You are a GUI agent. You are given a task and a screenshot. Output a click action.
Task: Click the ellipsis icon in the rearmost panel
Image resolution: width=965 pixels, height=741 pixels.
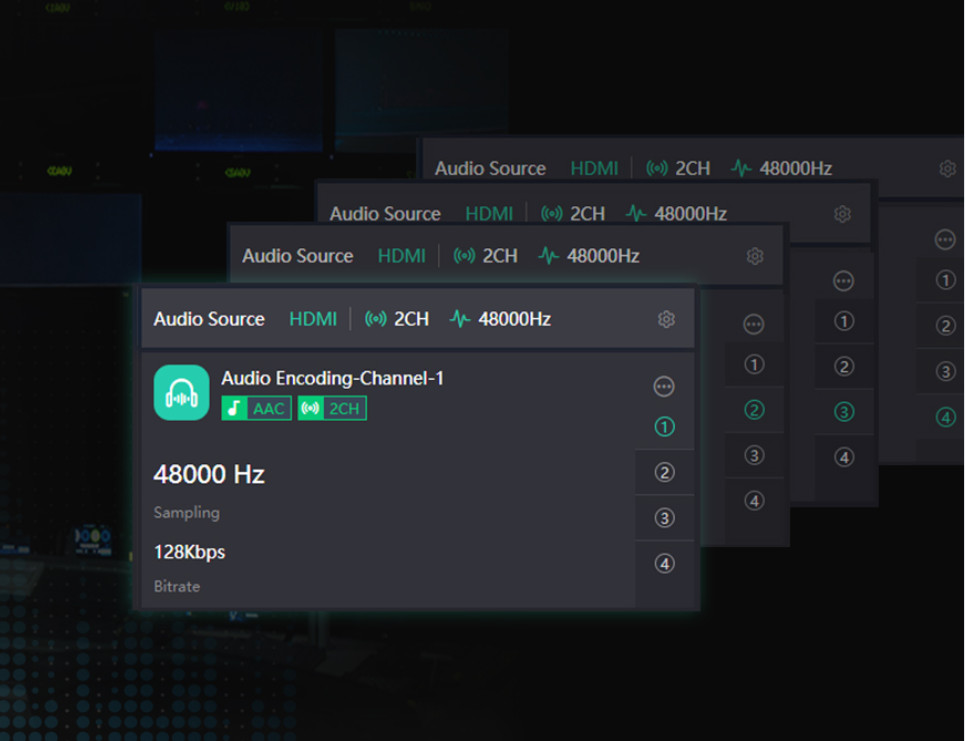tap(945, 240)
